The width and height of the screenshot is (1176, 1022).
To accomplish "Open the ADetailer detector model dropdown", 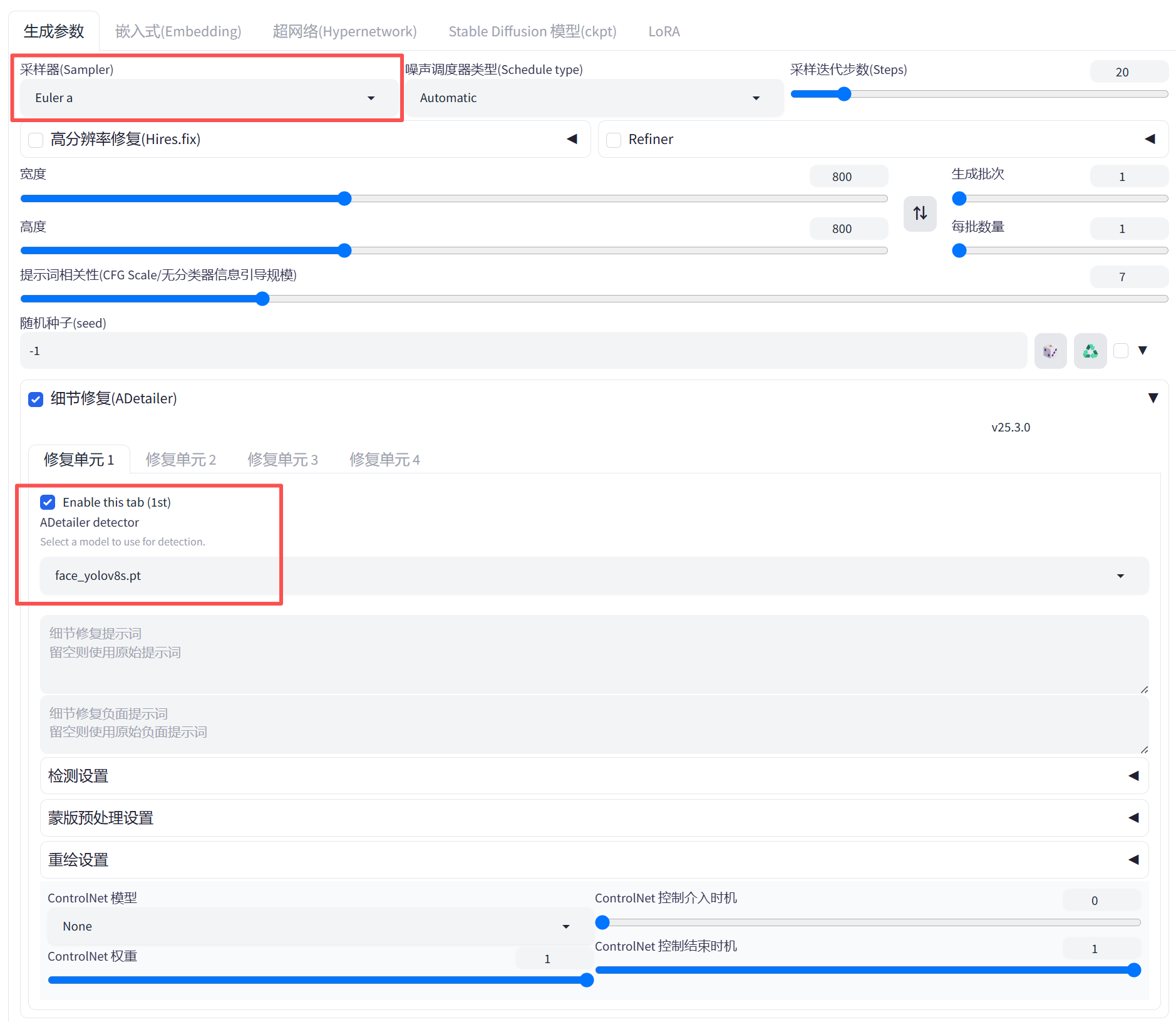I will point(594,576).
